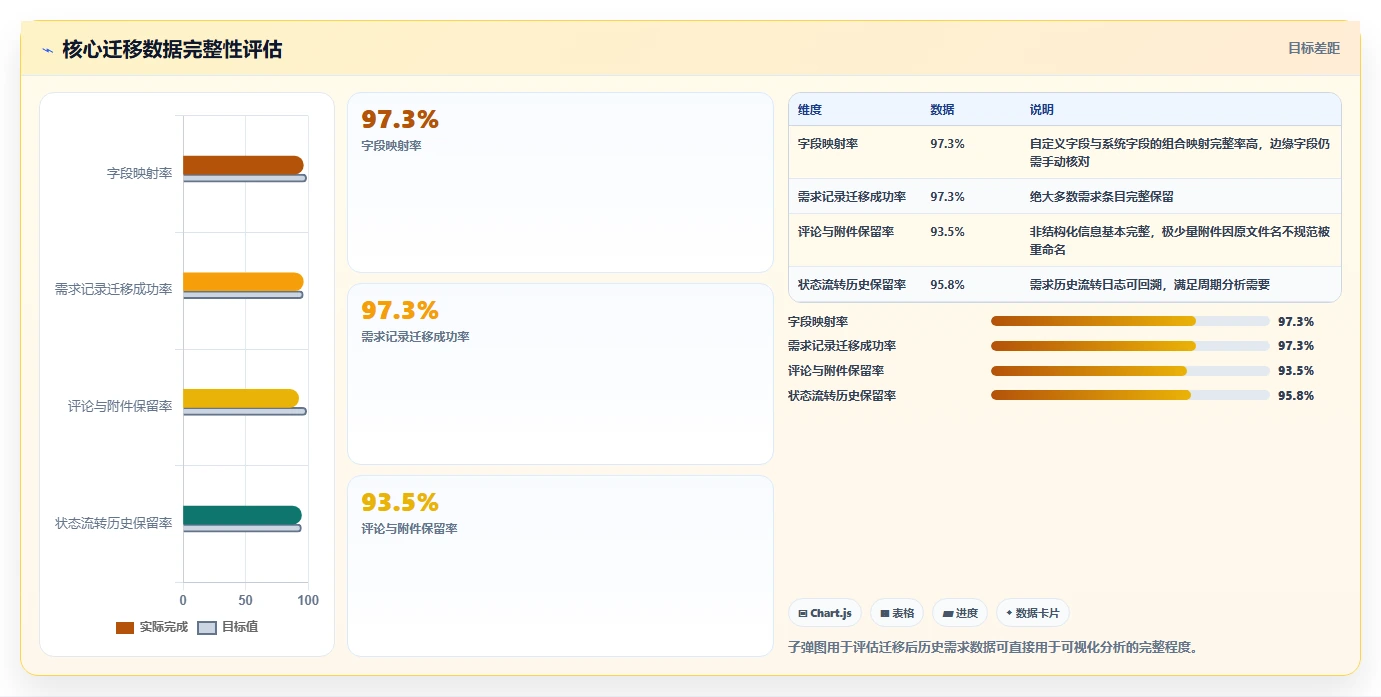Select the 表格 tag chip
Image resolution: width=1381 pixels, height=697 pixels.
tap(897, 613)
